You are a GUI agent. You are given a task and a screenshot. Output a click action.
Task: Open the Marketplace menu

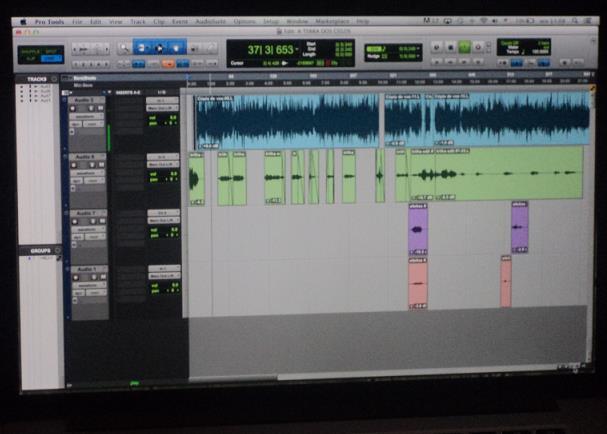332,22
